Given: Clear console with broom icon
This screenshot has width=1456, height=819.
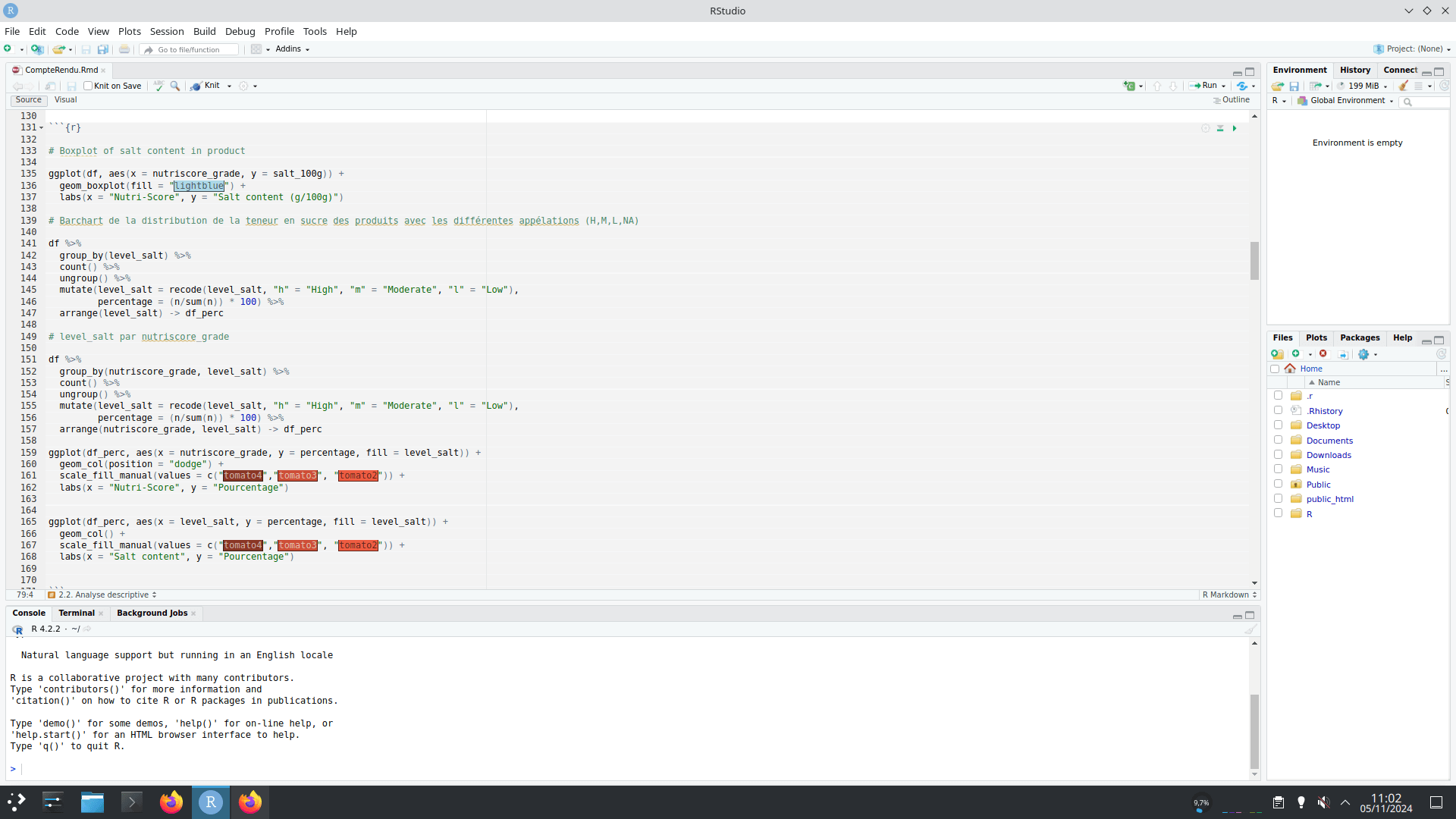Looking at the screenshot, I should tap(1250, 629).
